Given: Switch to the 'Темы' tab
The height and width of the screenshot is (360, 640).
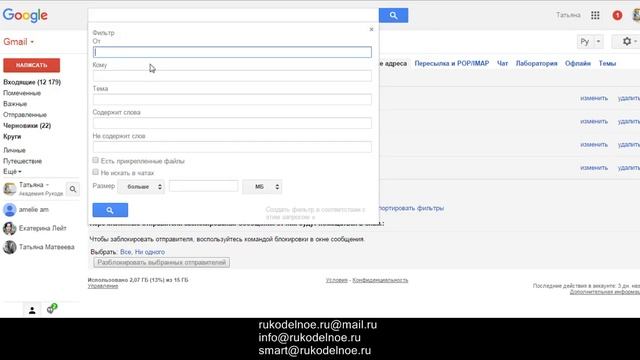Looking at the screenshot, I should point(607,63).
